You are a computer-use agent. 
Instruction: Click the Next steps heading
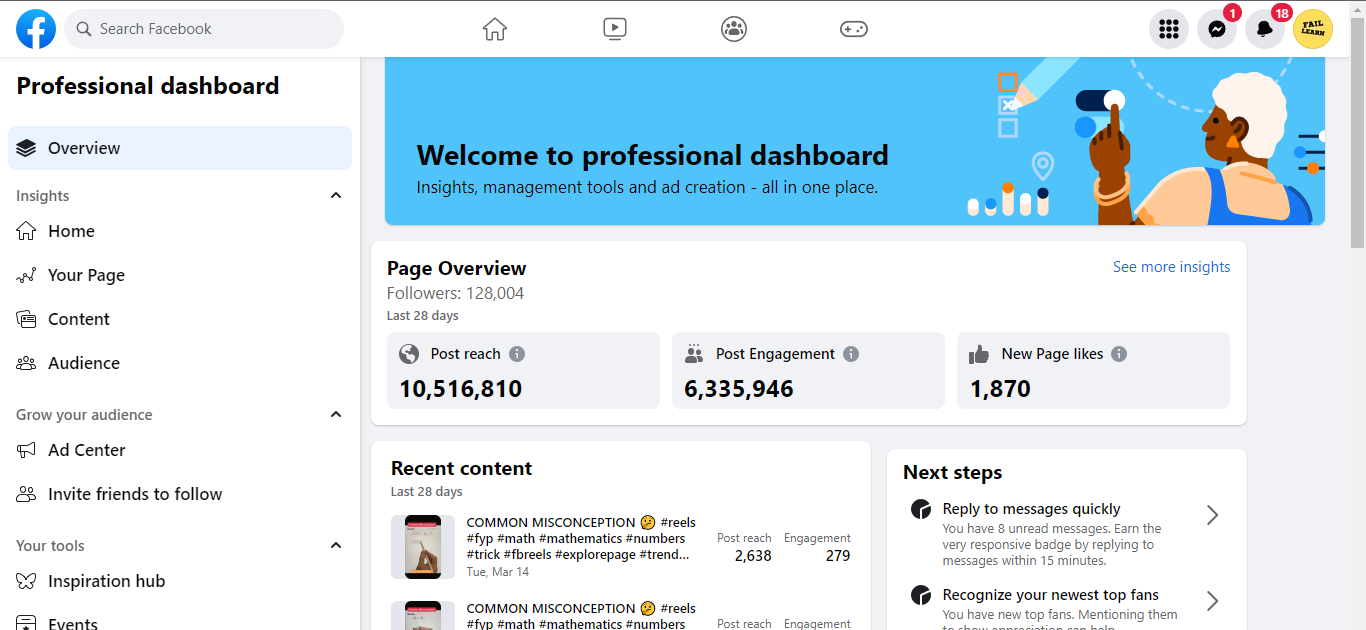click(952, 473)
